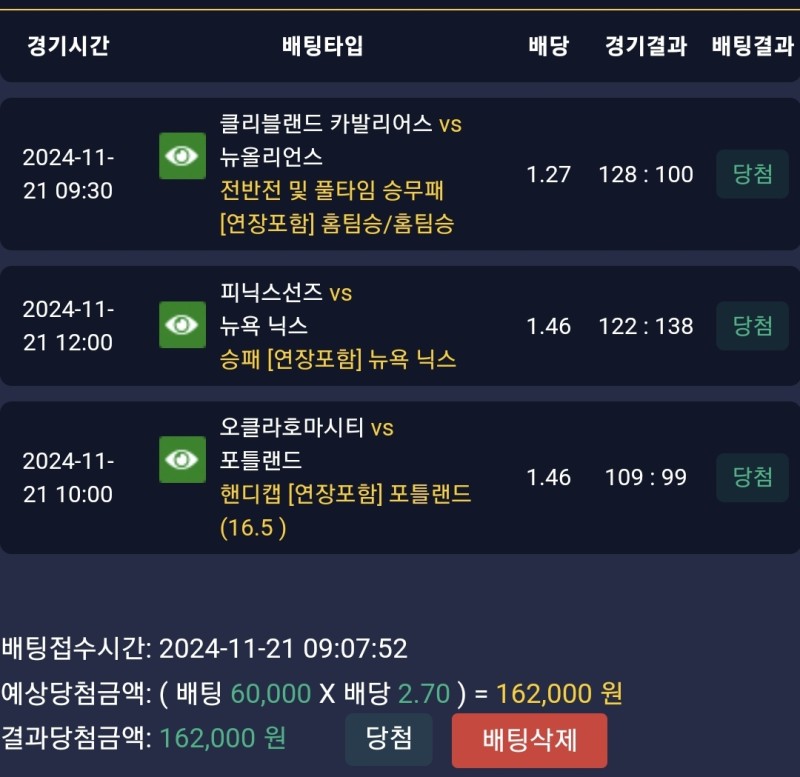The image size is (800, 777).
Task: Click the 당첨 badge in the 109 : 99 row
Action: pyautogui.click(x=753, y=477)
